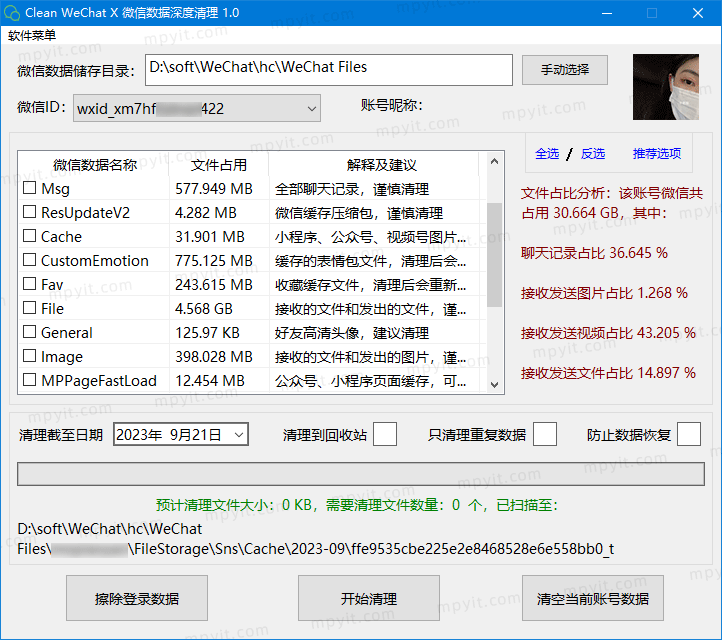Click the 擦除登录数据 button
The height and width of the screenshot is (640, 722).
pyautogui.click(x=137, y=598)
